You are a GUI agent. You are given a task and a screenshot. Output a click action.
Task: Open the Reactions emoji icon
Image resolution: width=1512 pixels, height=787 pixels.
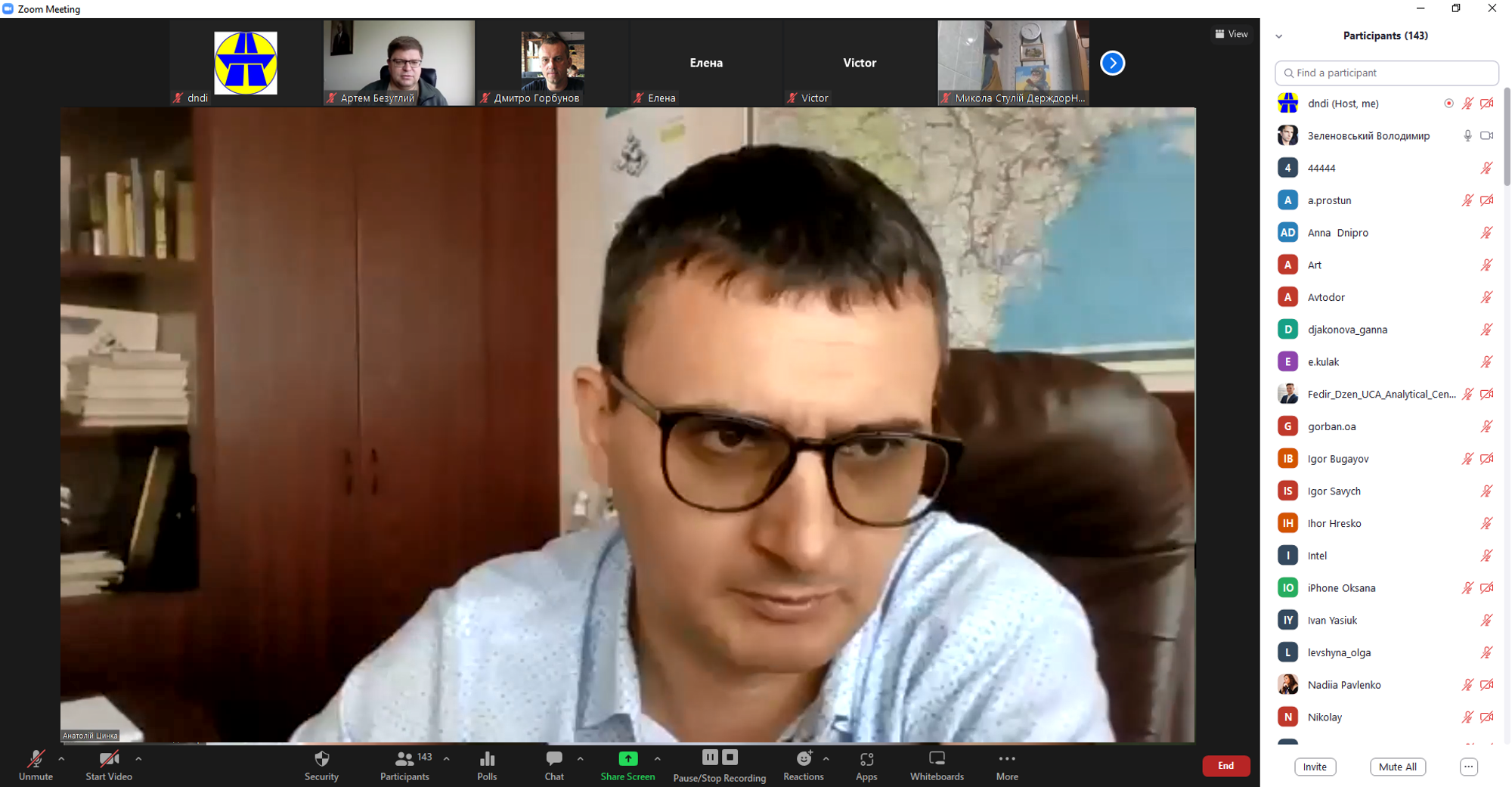tap(804, 758)
